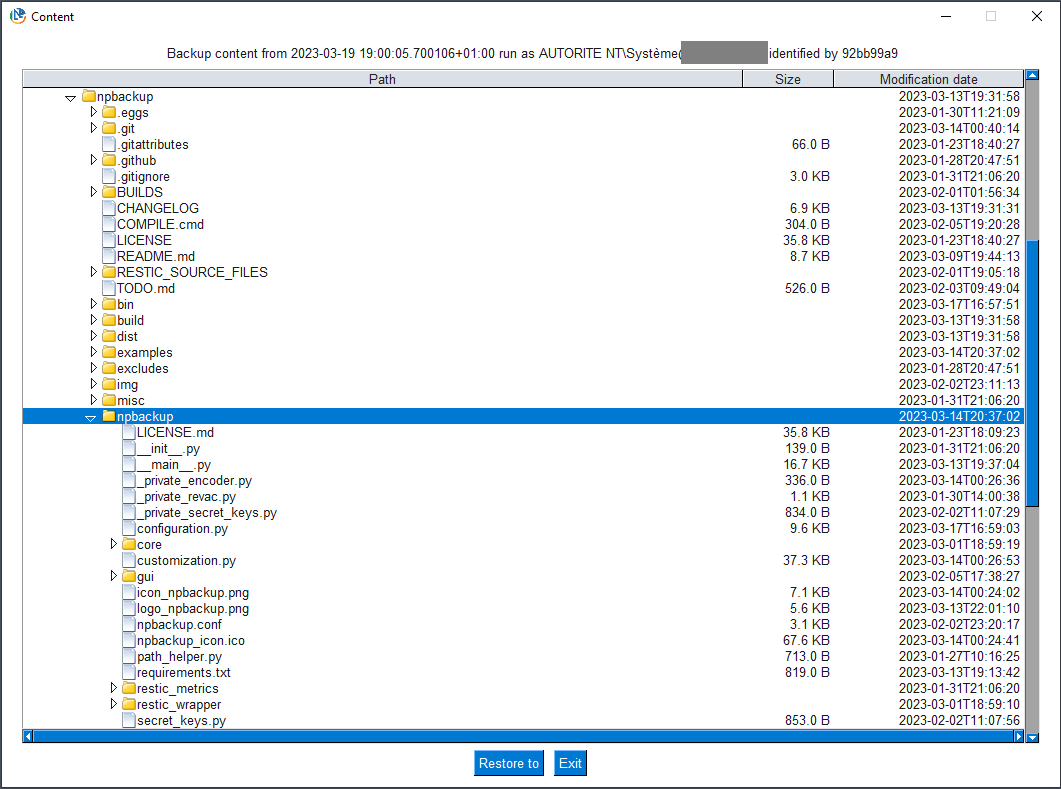The height and width of the screenshot is (789, 1061).
Task: Select the LICENSE.md file row
Action: tap(522, 432)
